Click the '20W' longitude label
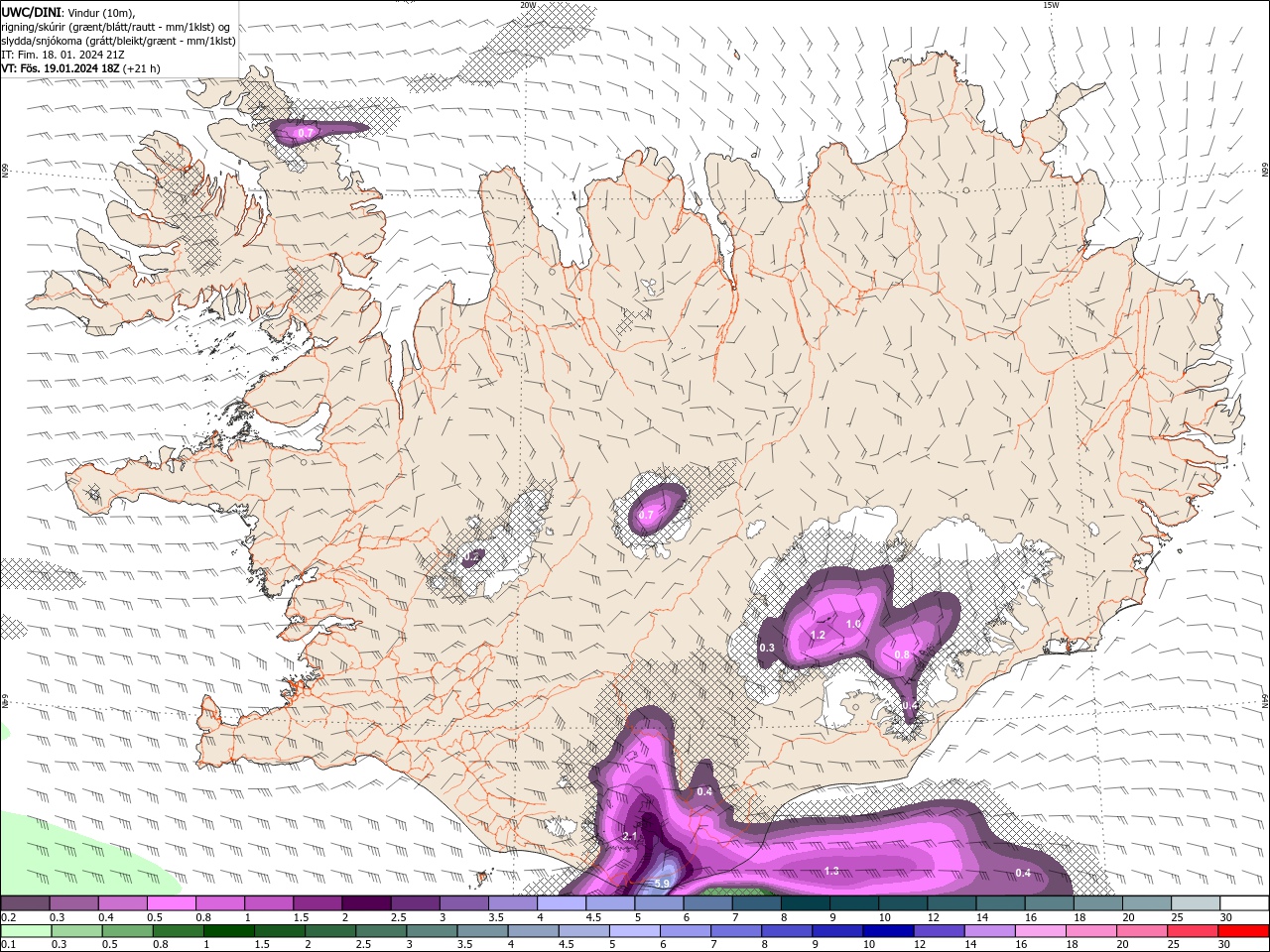 click(528, 5)
